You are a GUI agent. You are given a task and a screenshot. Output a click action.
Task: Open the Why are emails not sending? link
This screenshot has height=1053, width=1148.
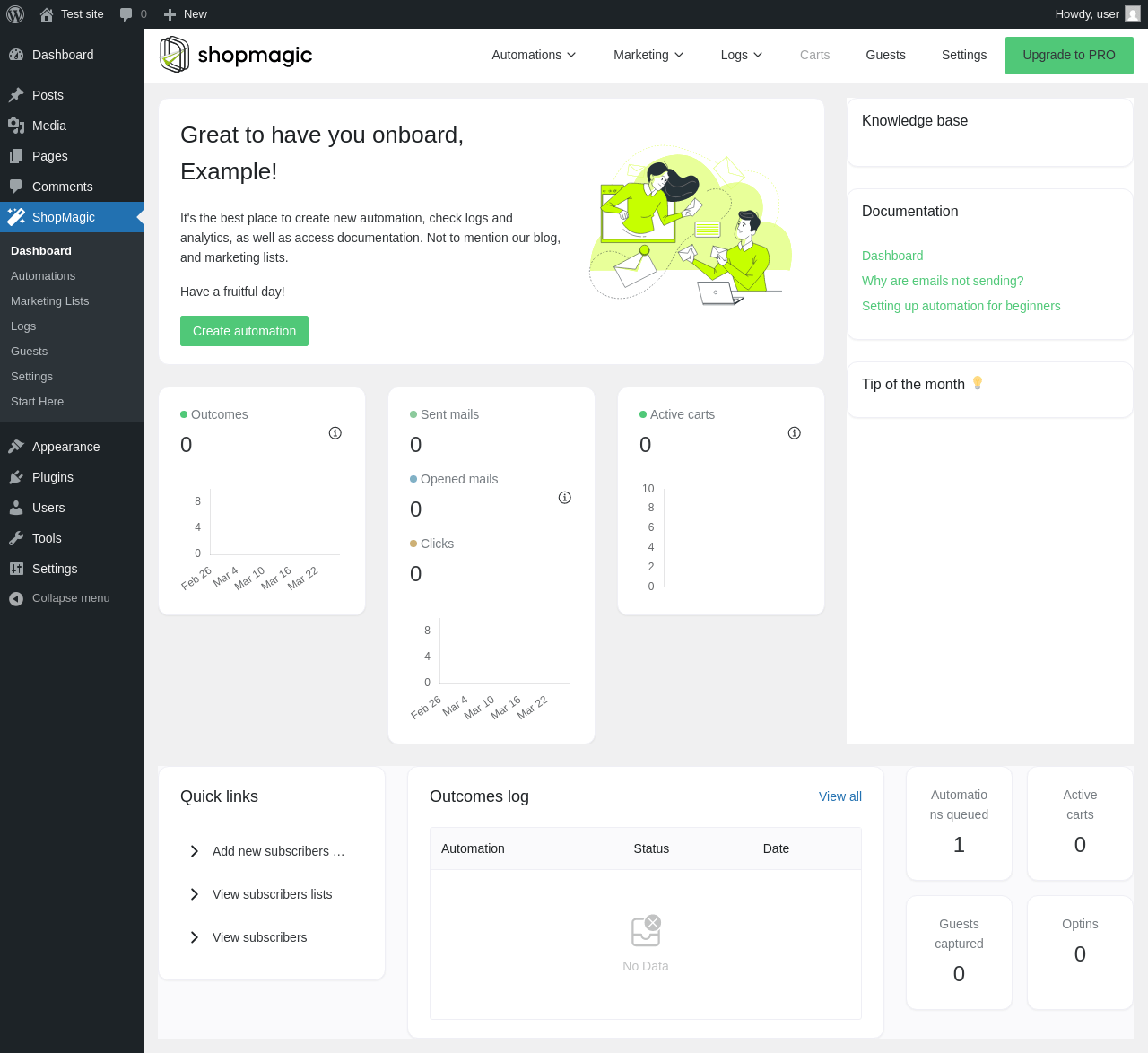(943, 281)
